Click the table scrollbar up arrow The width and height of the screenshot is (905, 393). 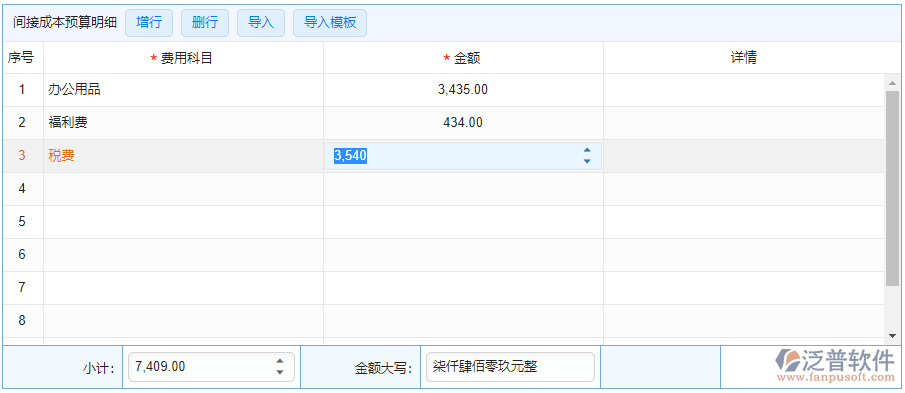(892, 84)
